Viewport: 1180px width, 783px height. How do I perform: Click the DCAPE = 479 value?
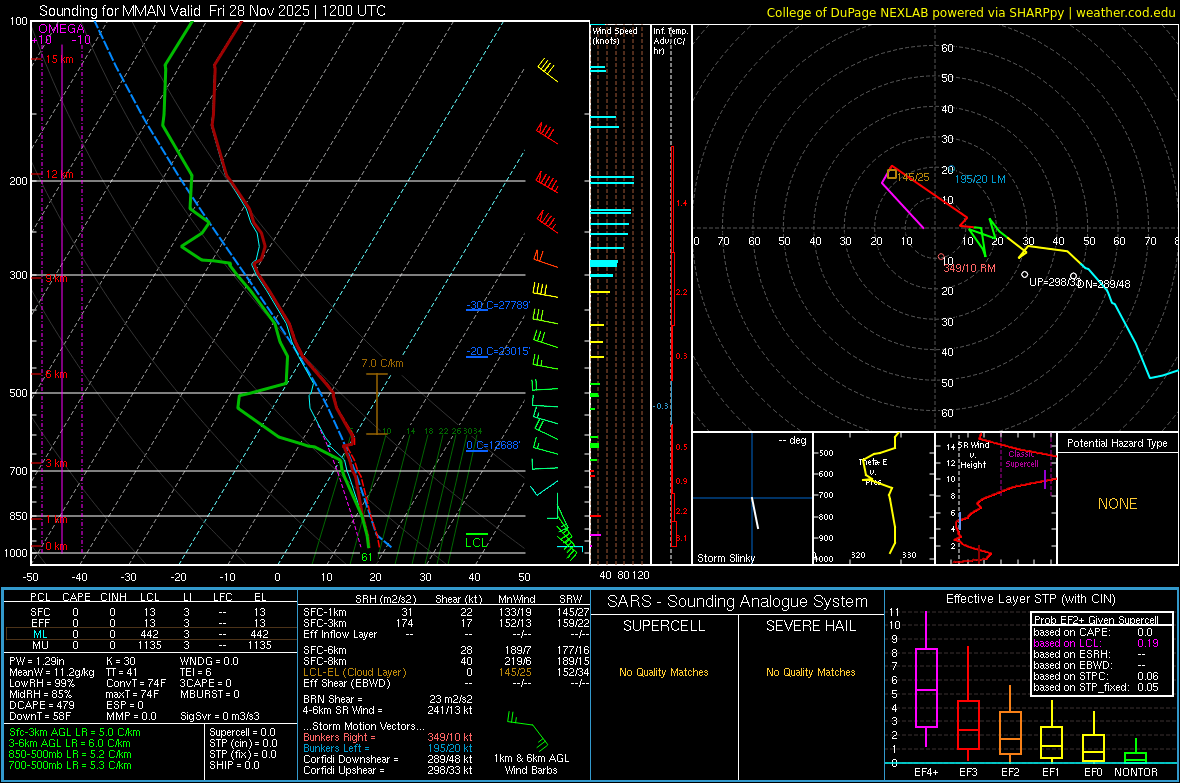click(x=42, y=705)
